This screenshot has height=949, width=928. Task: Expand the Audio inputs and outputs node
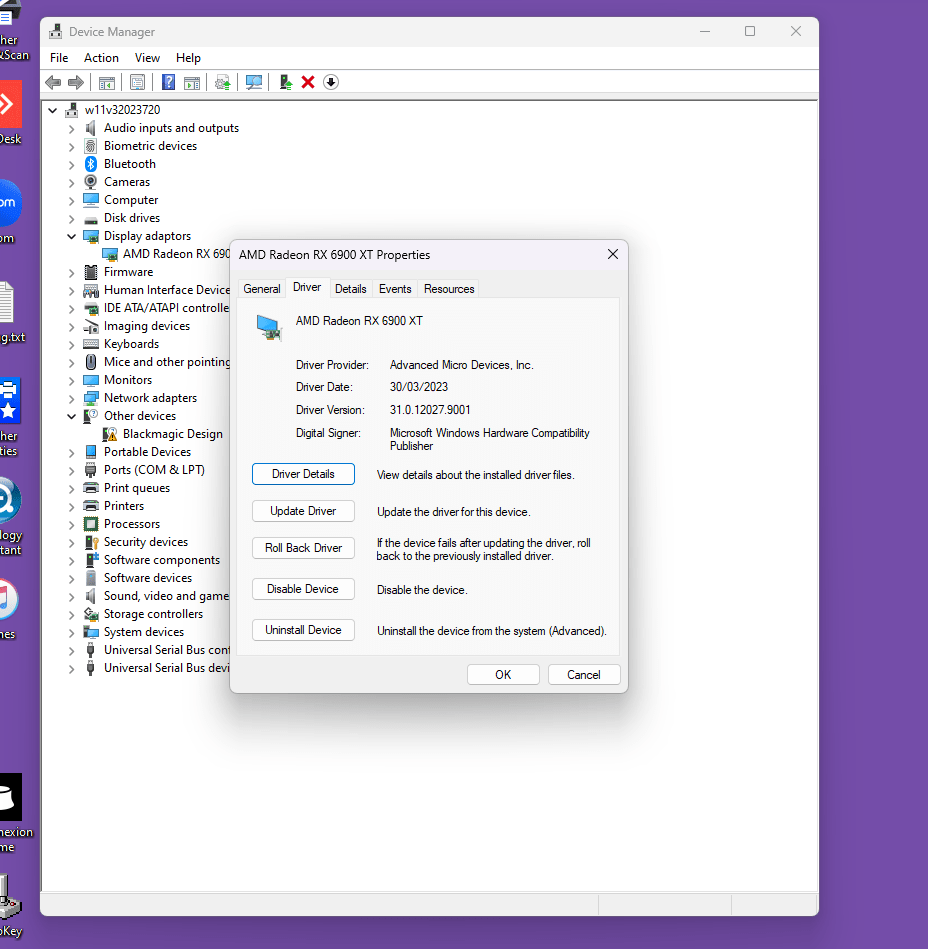pos(71,128)
